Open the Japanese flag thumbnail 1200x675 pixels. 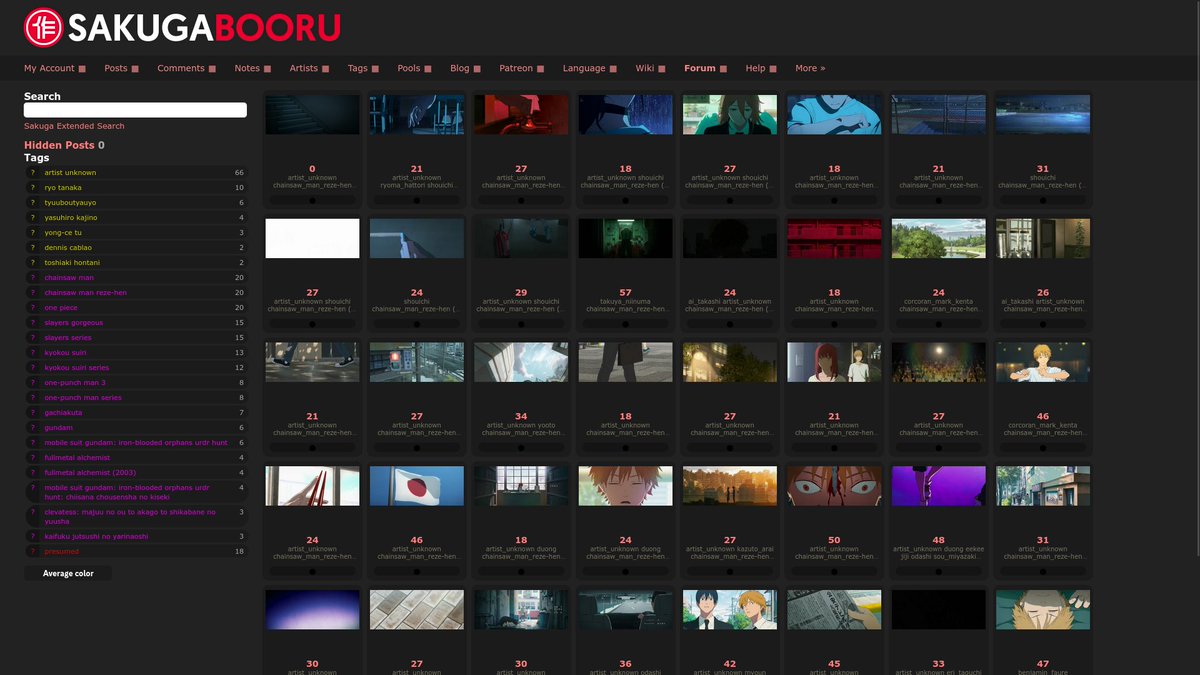click(x=417, y=486)
